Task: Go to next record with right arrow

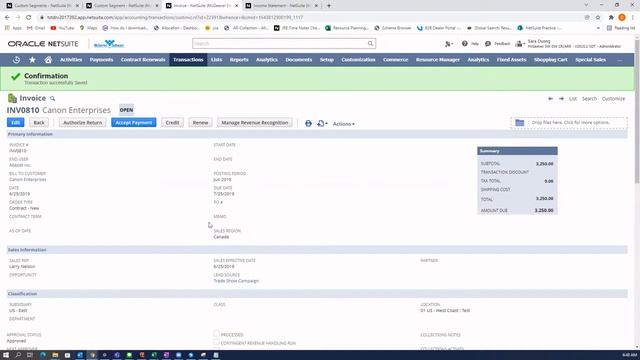Action: click(561, 99)
